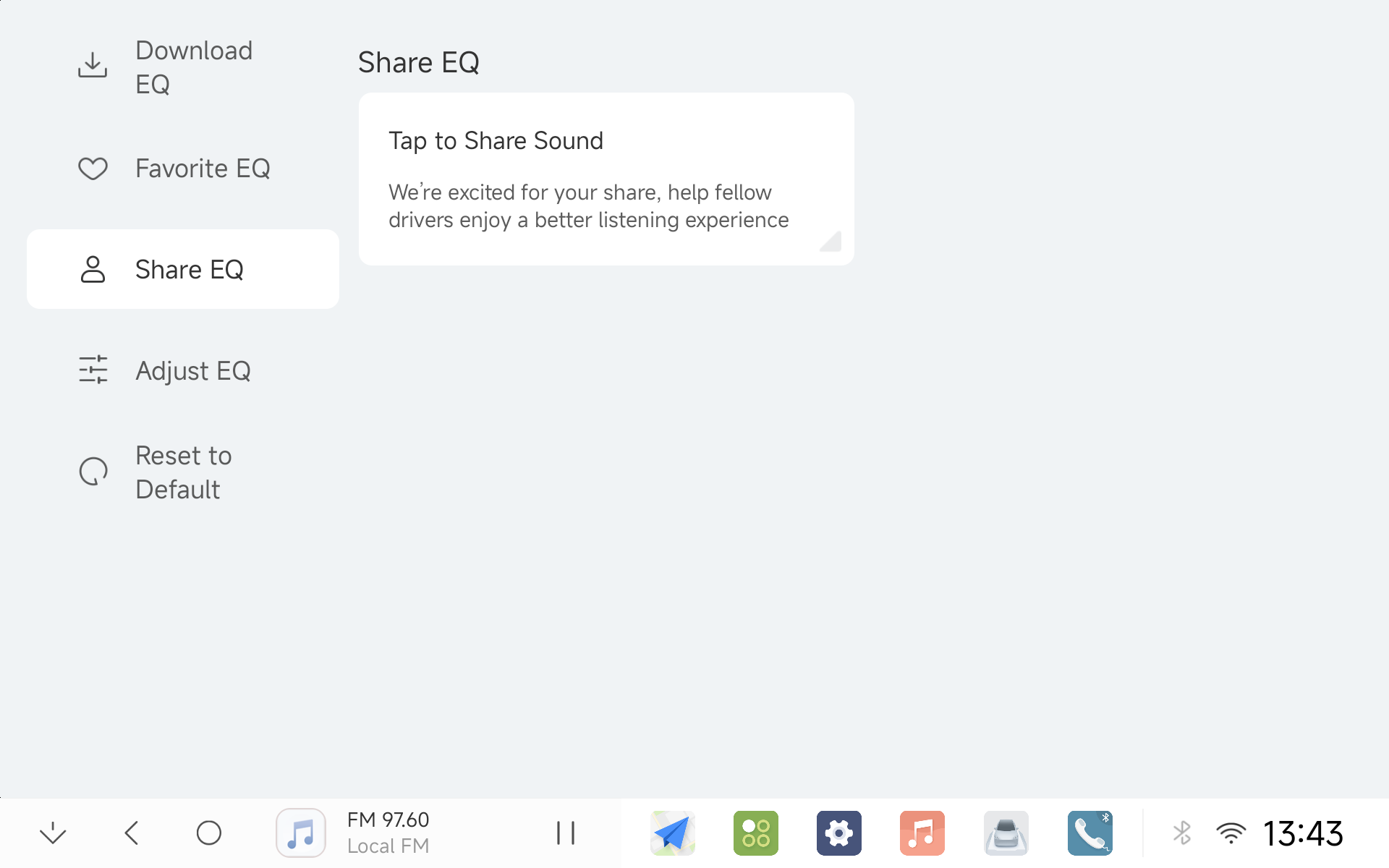Open the settings gear app
The height and width of the screenshot is (868, 1389).
[839, 833]
